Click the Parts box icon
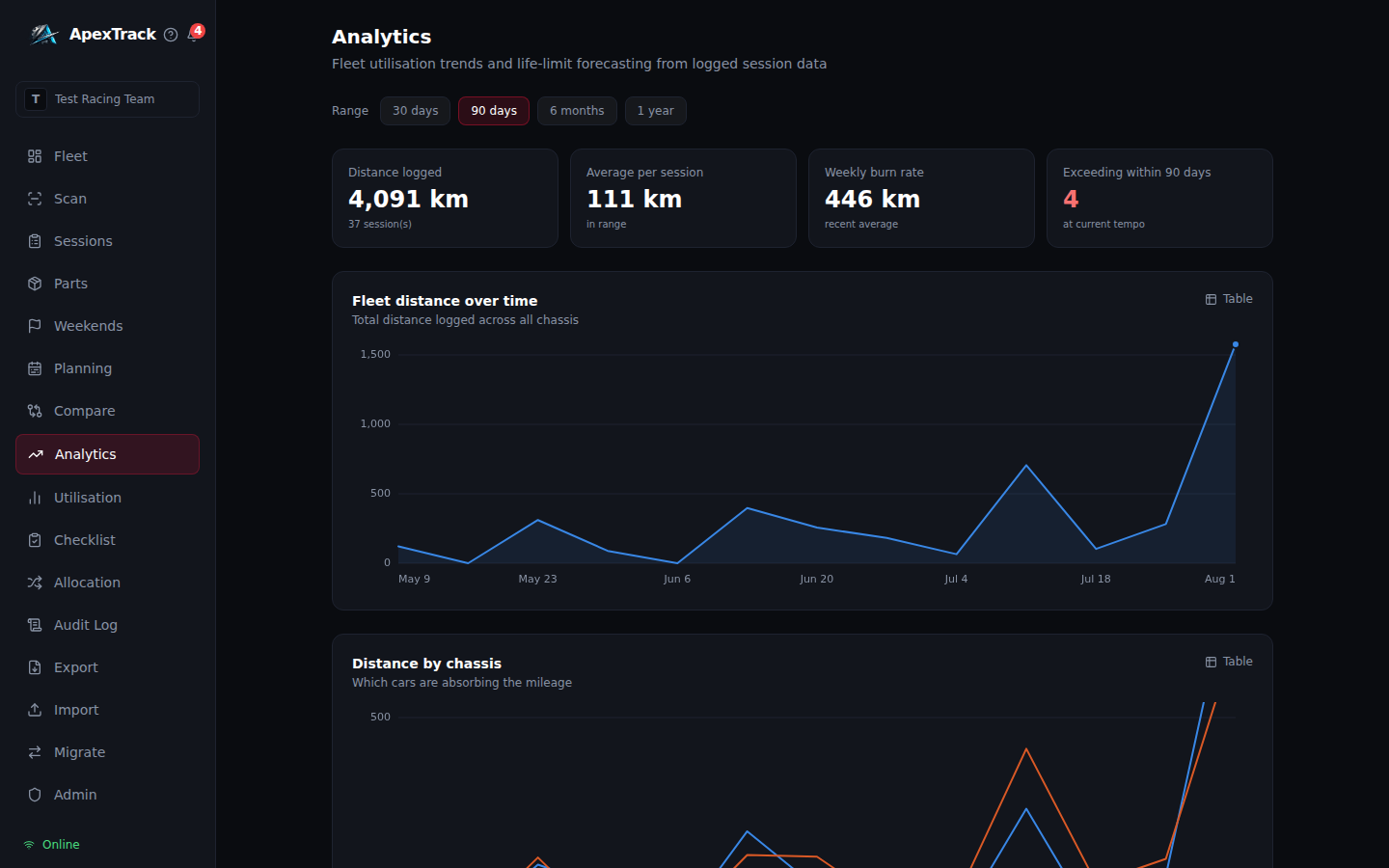The height and width of the screenshot is (868, 1389). click(35, 284)
